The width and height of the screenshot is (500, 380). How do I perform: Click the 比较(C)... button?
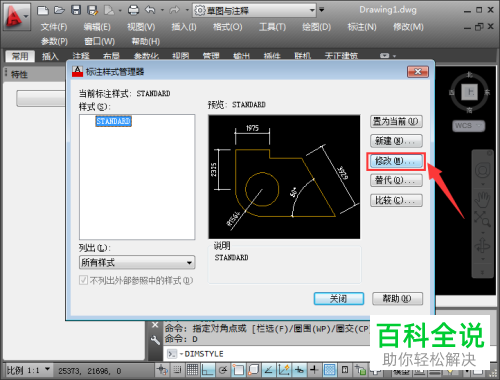click(396, 200)
